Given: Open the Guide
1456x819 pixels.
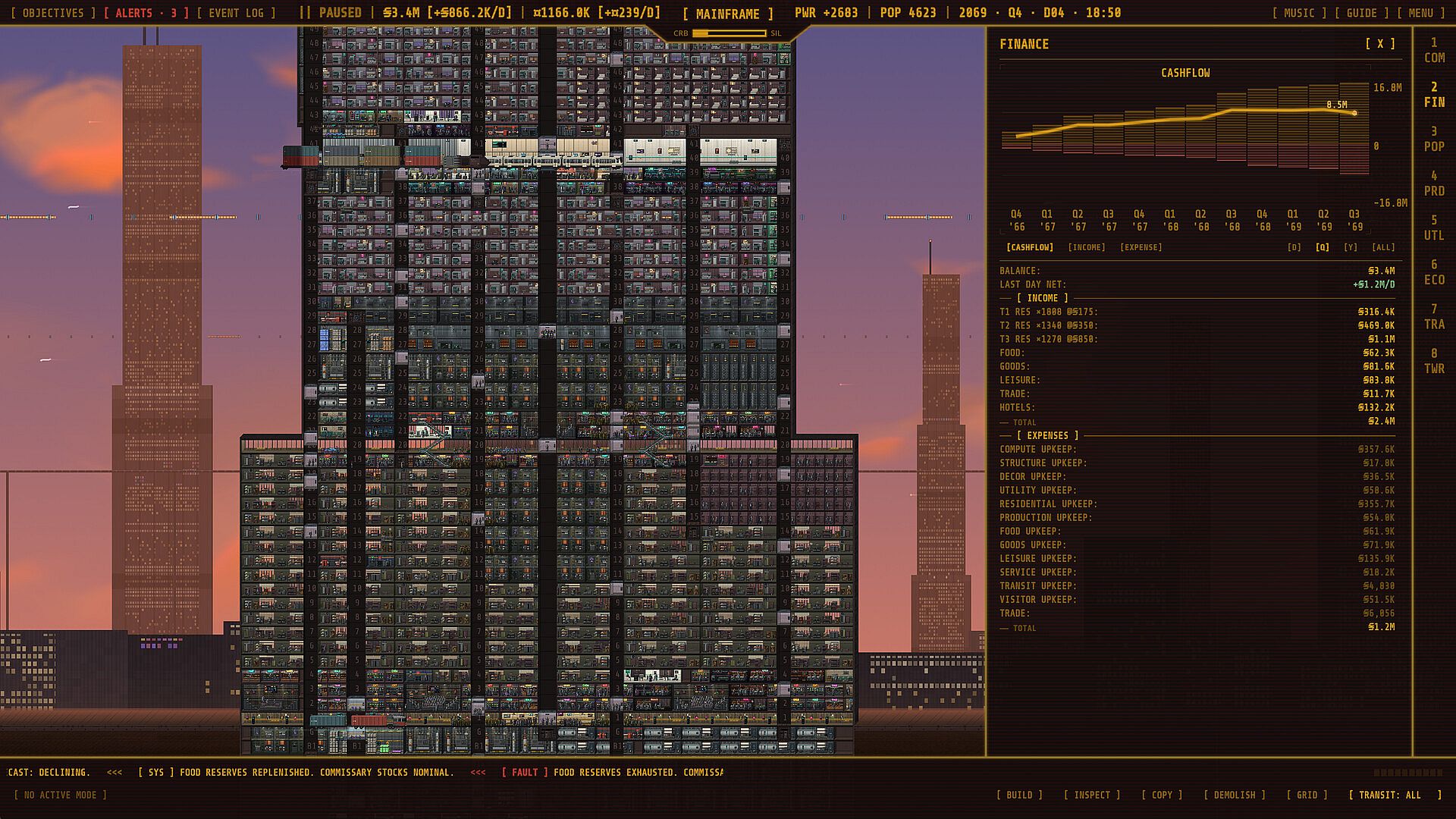Looking at the screenshot, I should pyautogui.click(x=1361, y=13).
